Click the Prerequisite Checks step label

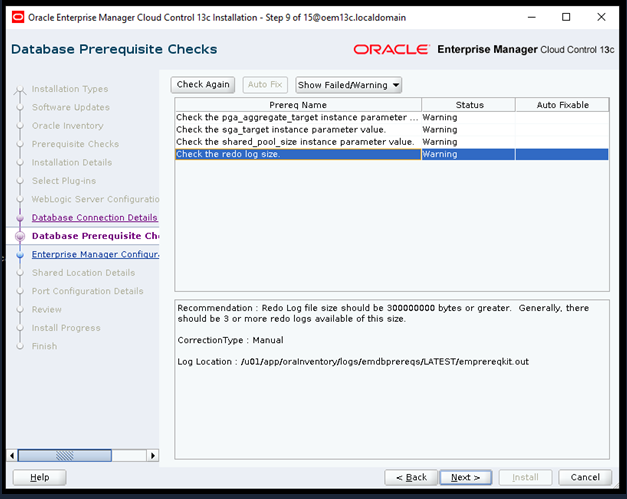(x=75, y=144)
